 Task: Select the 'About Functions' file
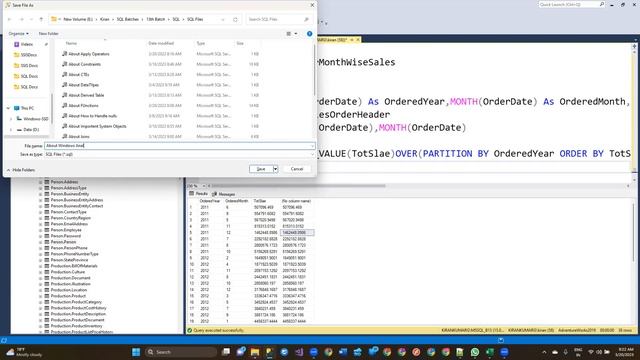[83, 105]
